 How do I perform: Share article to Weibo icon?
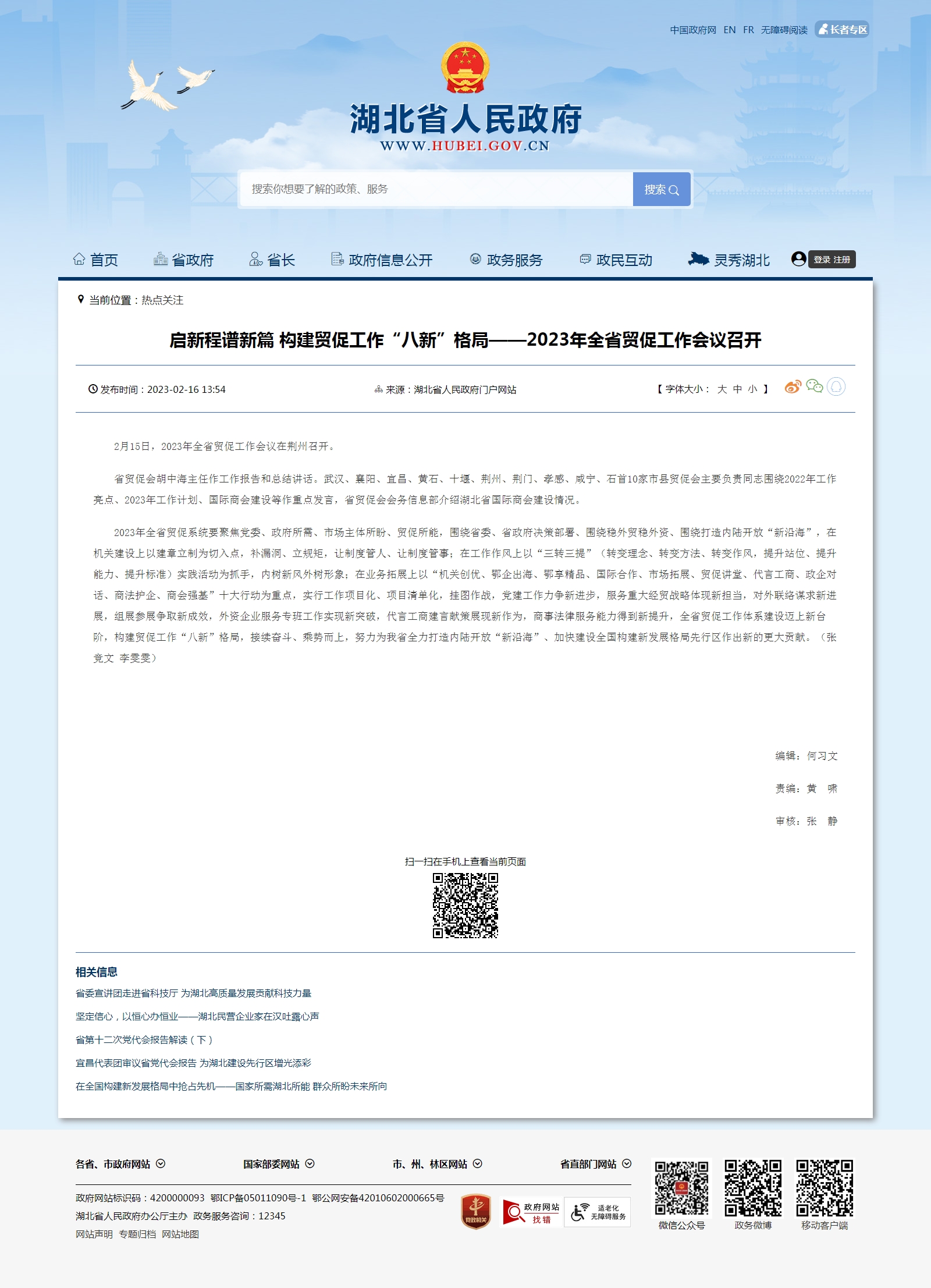pos(793,387)
